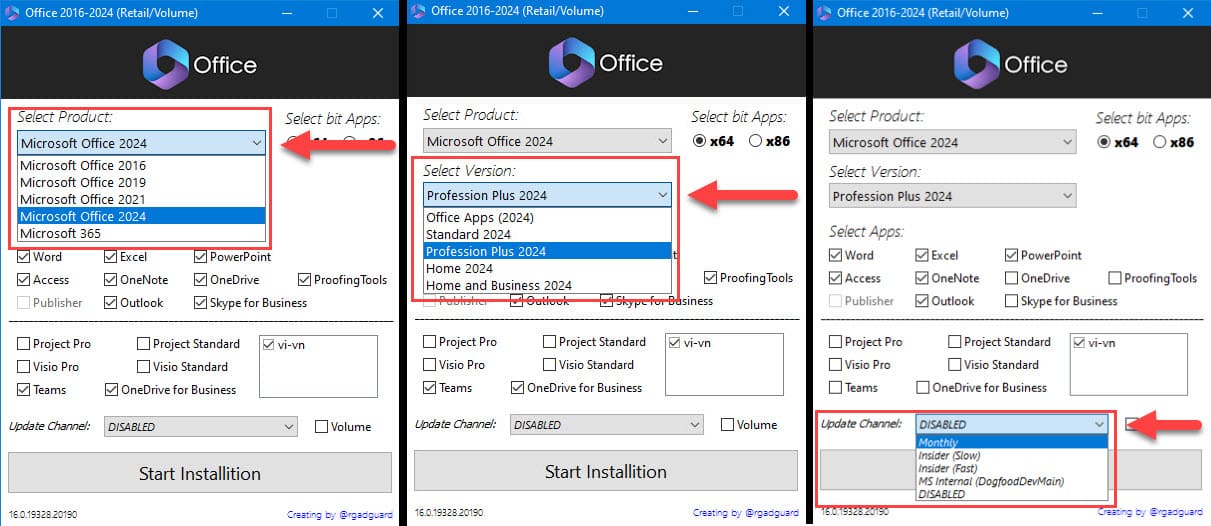The height and width of the screenshot is (526, 1211).
Task: Open Update Channel dropdown in middle window
Action: (607, 425)
